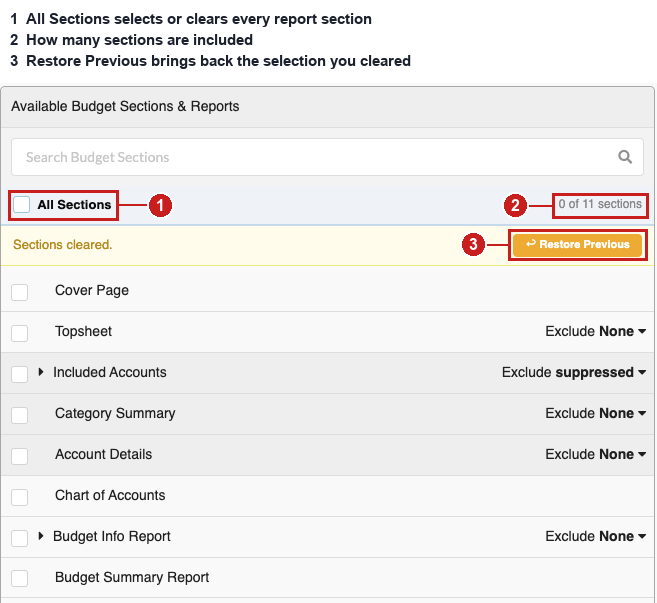Click the Chart of Accounts label
Viewport: 657px width, 603px height.
(x=110, y=496)
